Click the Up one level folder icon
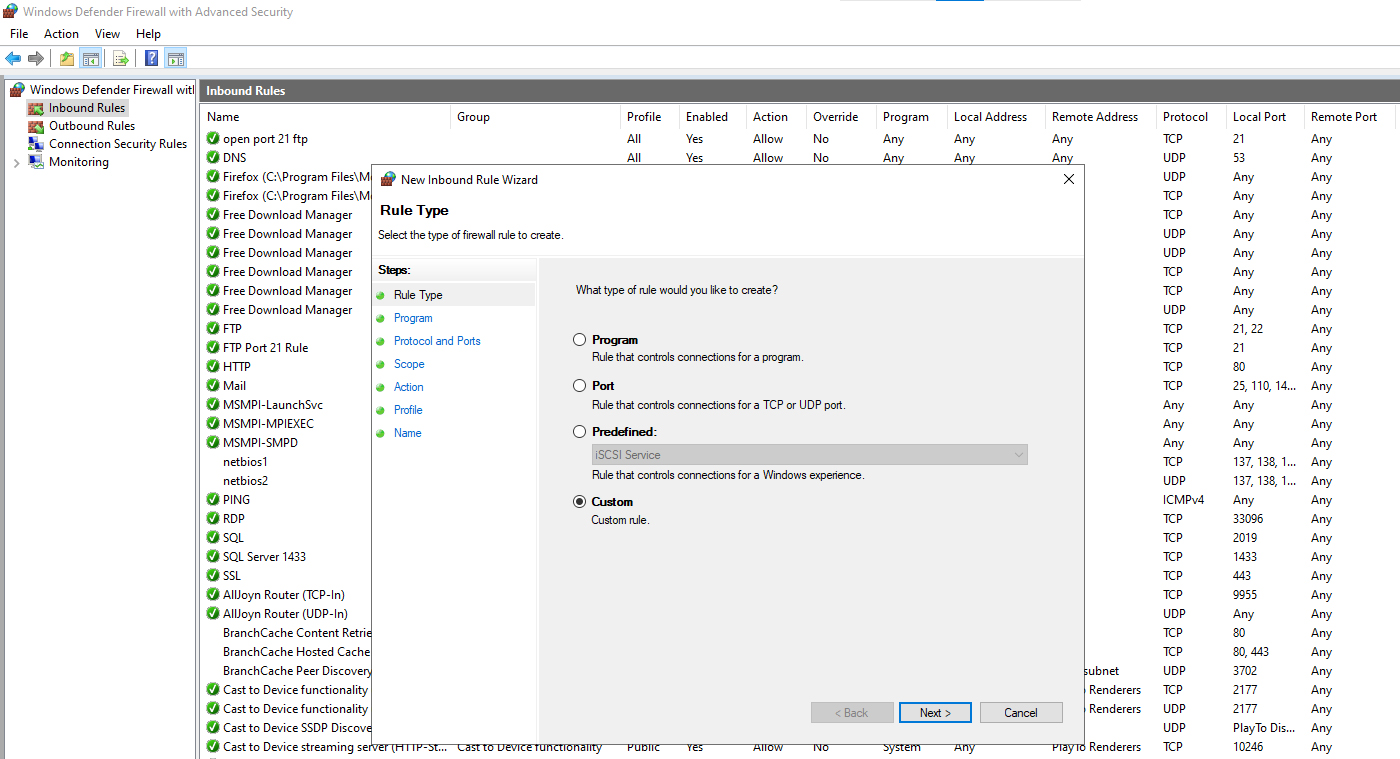The image size is (1400, 759). click(x=67, y=58)
